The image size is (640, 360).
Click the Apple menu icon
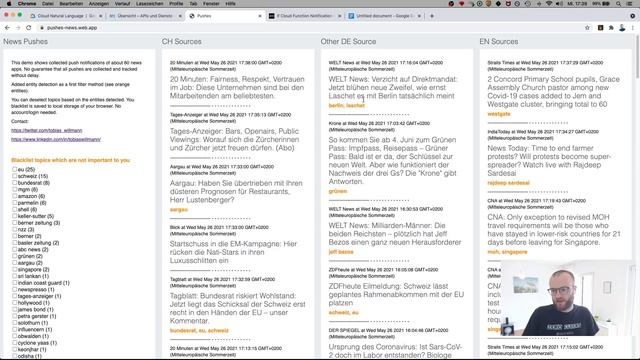[x=9, y=4]
